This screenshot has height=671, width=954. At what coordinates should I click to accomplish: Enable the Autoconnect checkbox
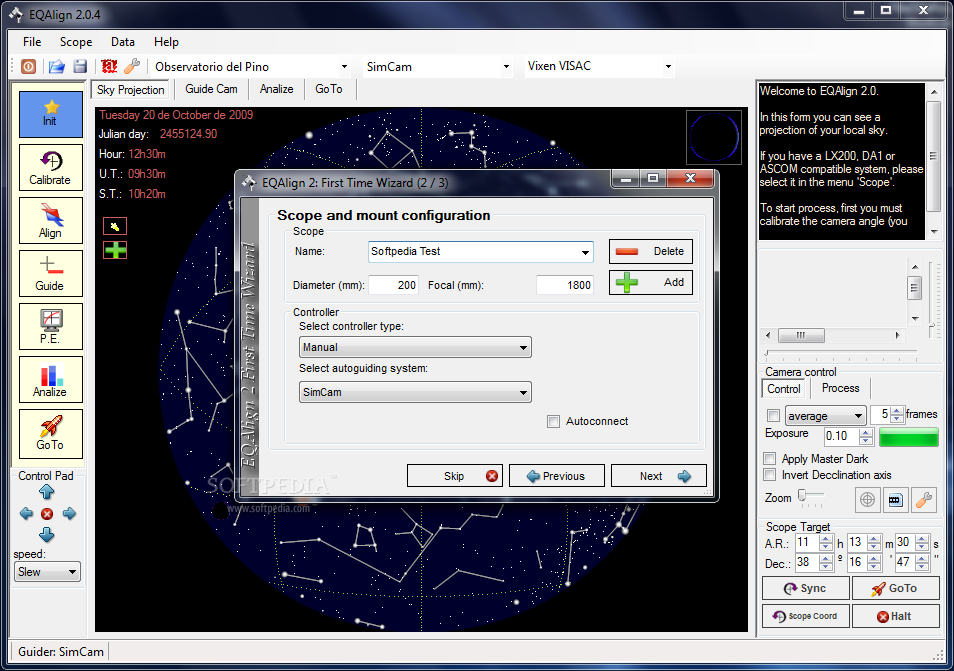[553, 422]
